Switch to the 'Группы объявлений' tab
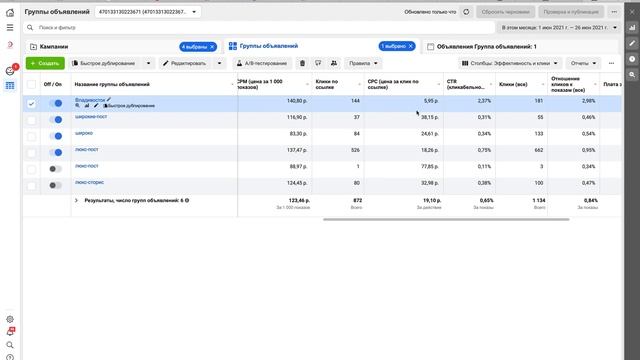640x360 pixels. pyautogui.click(x=269, y=46)
